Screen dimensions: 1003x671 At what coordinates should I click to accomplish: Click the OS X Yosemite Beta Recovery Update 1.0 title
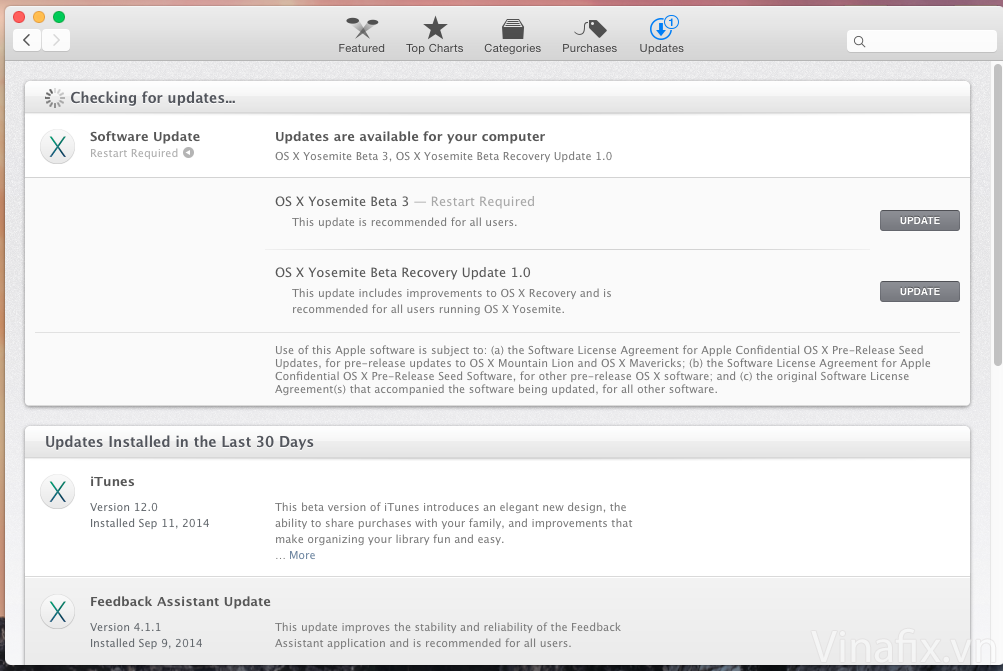pyautogui.click(x=402, y=272)
